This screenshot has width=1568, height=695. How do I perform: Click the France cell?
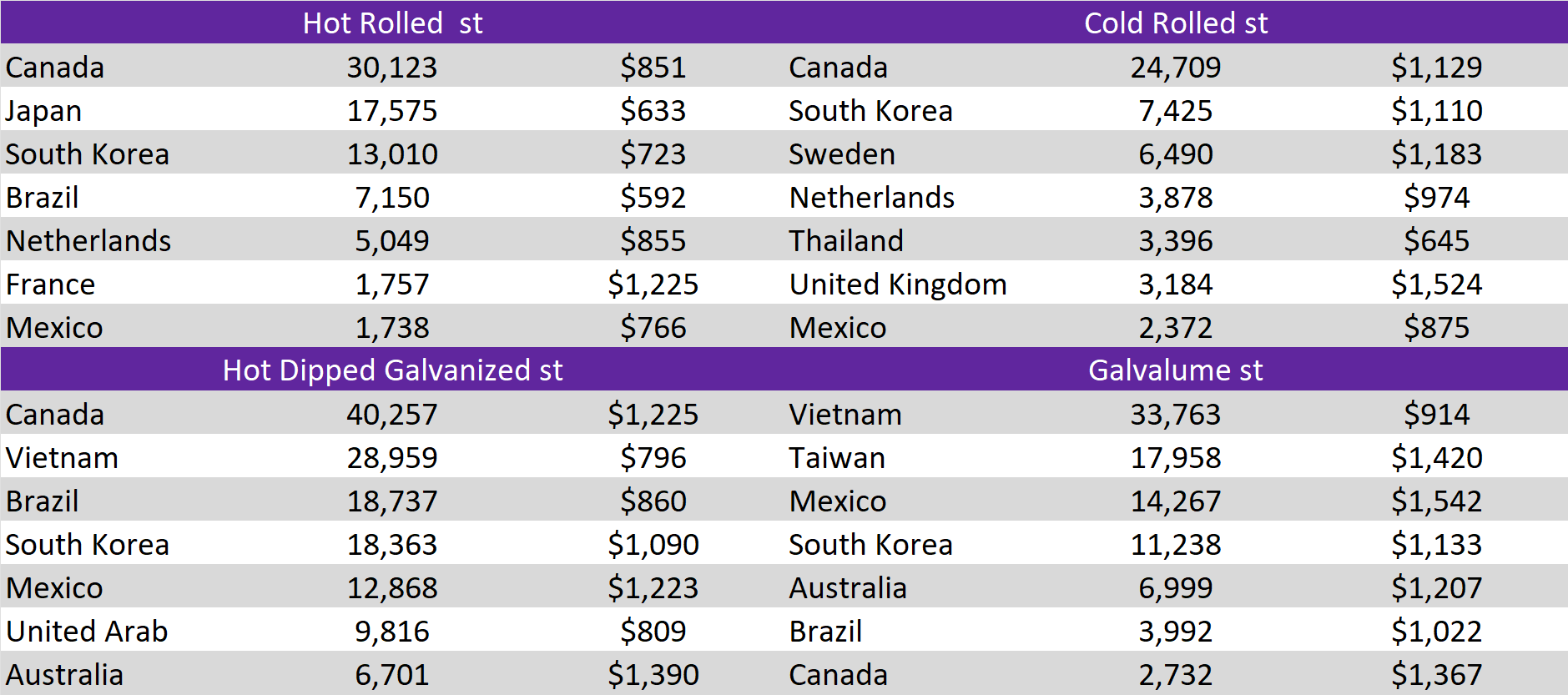pos(50,285)
